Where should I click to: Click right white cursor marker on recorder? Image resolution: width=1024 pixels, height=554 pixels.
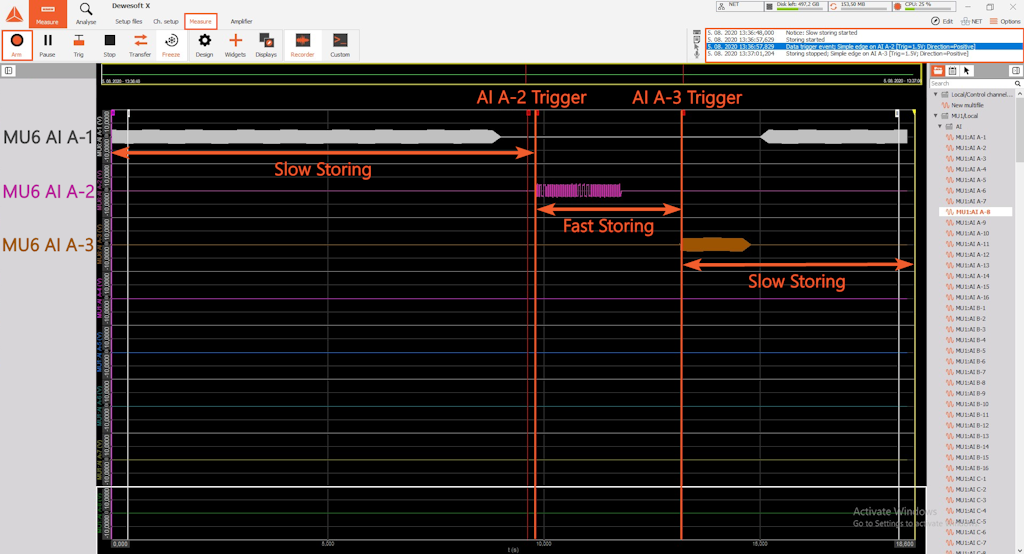[897, 114]
